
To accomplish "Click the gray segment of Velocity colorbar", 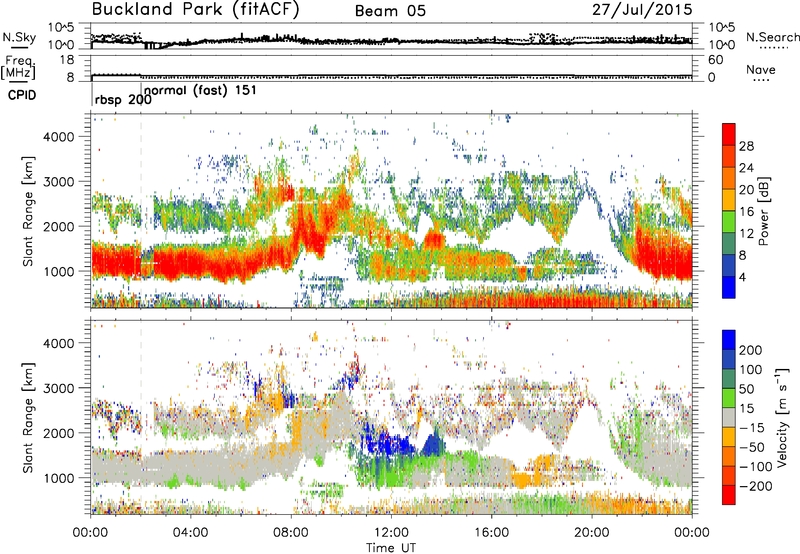I will [729, 418].
